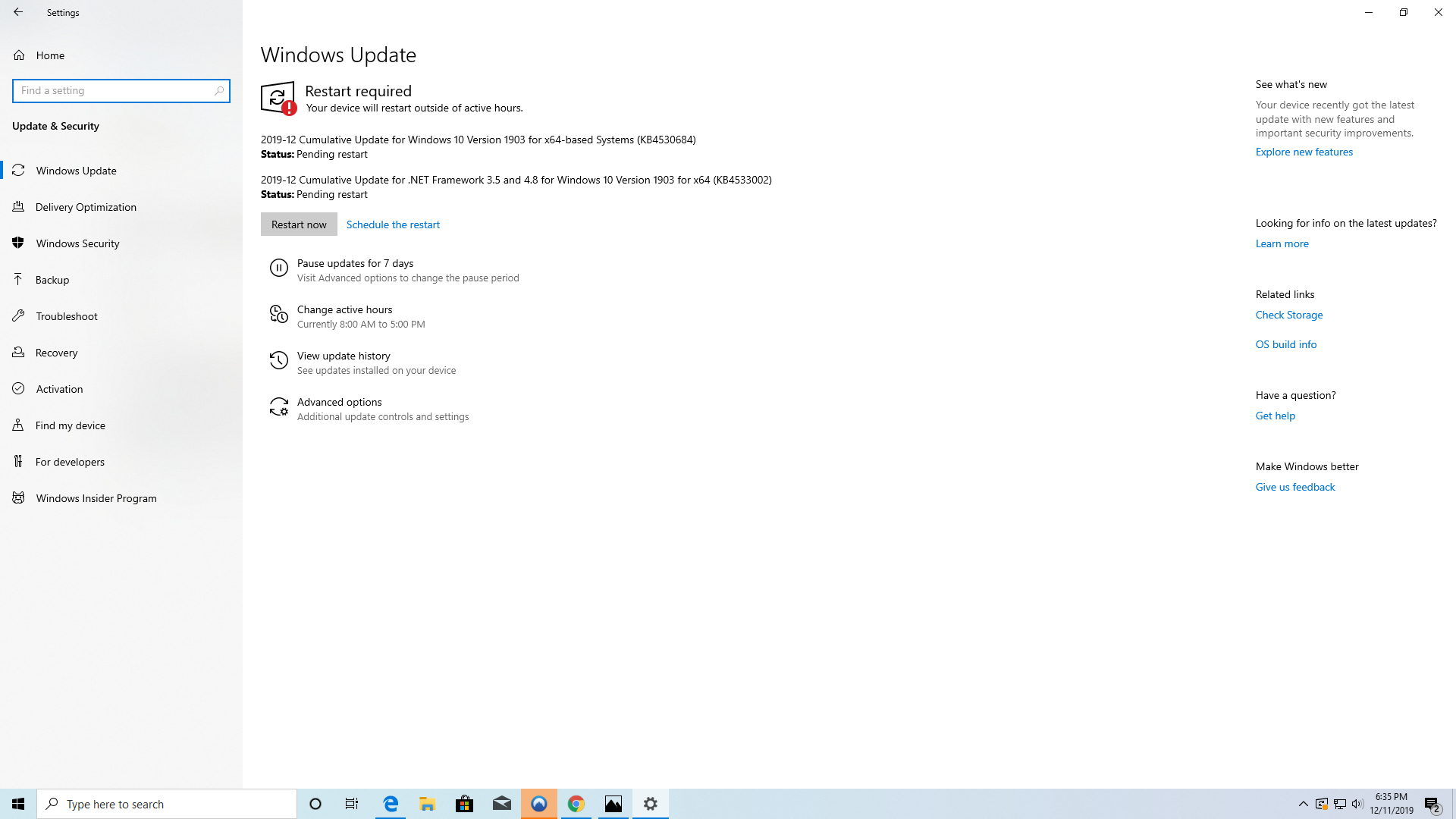The height and width of the screenshot is (819, 1456).
Task: Click the Settings gear on taskbar
Action: click(x=651, y=804)
